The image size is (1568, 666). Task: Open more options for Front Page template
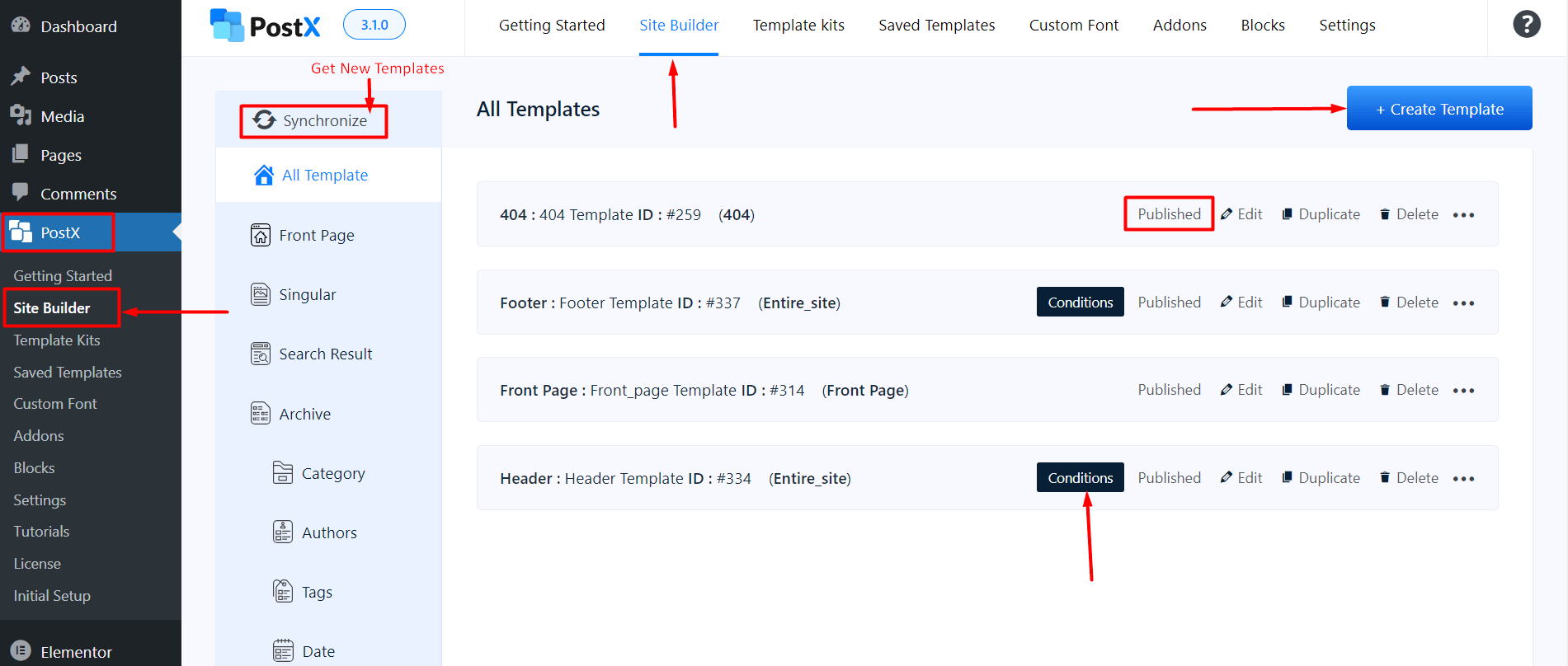(x=1463, y=391)
